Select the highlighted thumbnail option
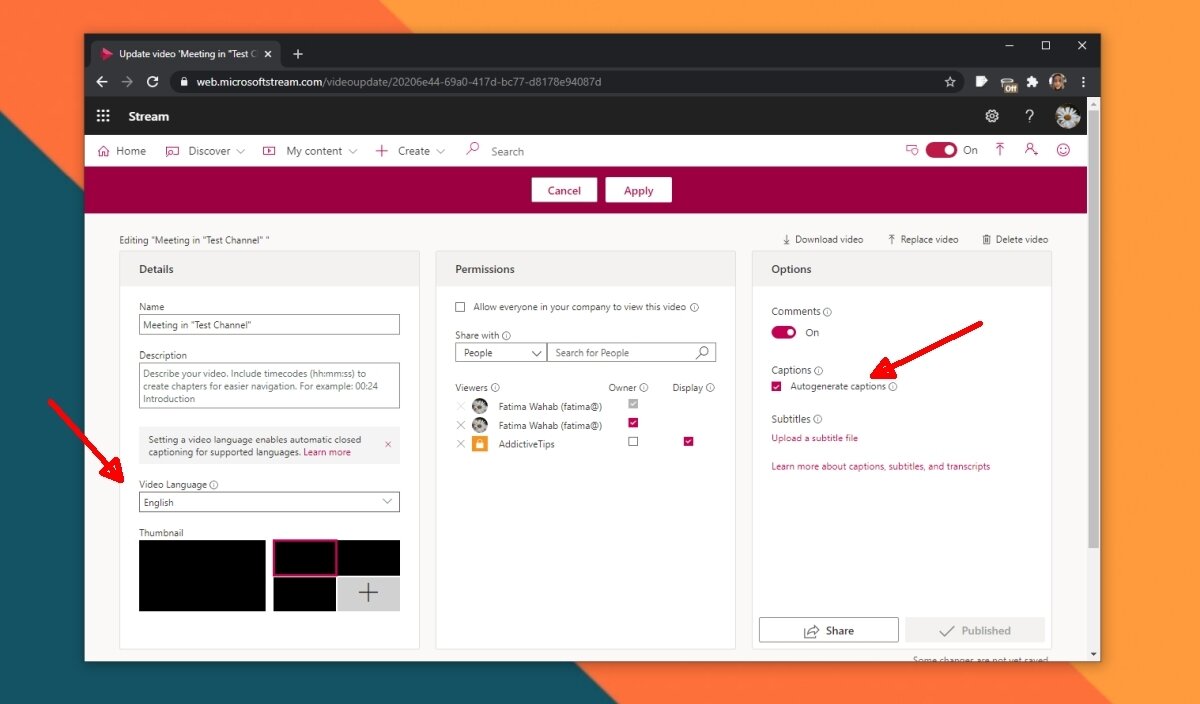The height and width of the screenshot is (704, 1200). (305, 557)
